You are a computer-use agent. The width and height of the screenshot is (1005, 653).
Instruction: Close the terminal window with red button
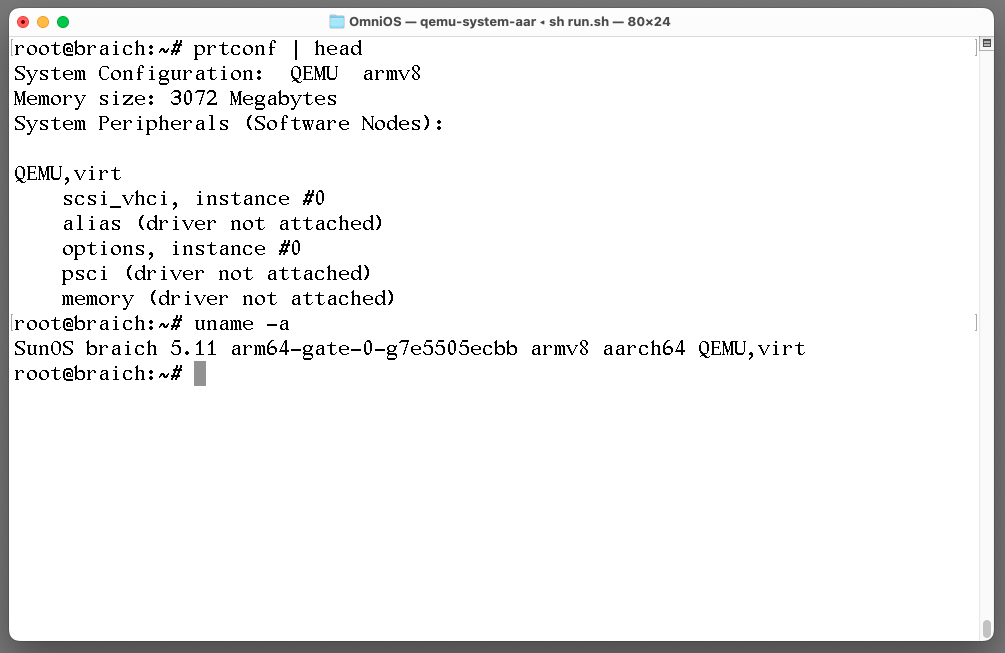[23, 22]
